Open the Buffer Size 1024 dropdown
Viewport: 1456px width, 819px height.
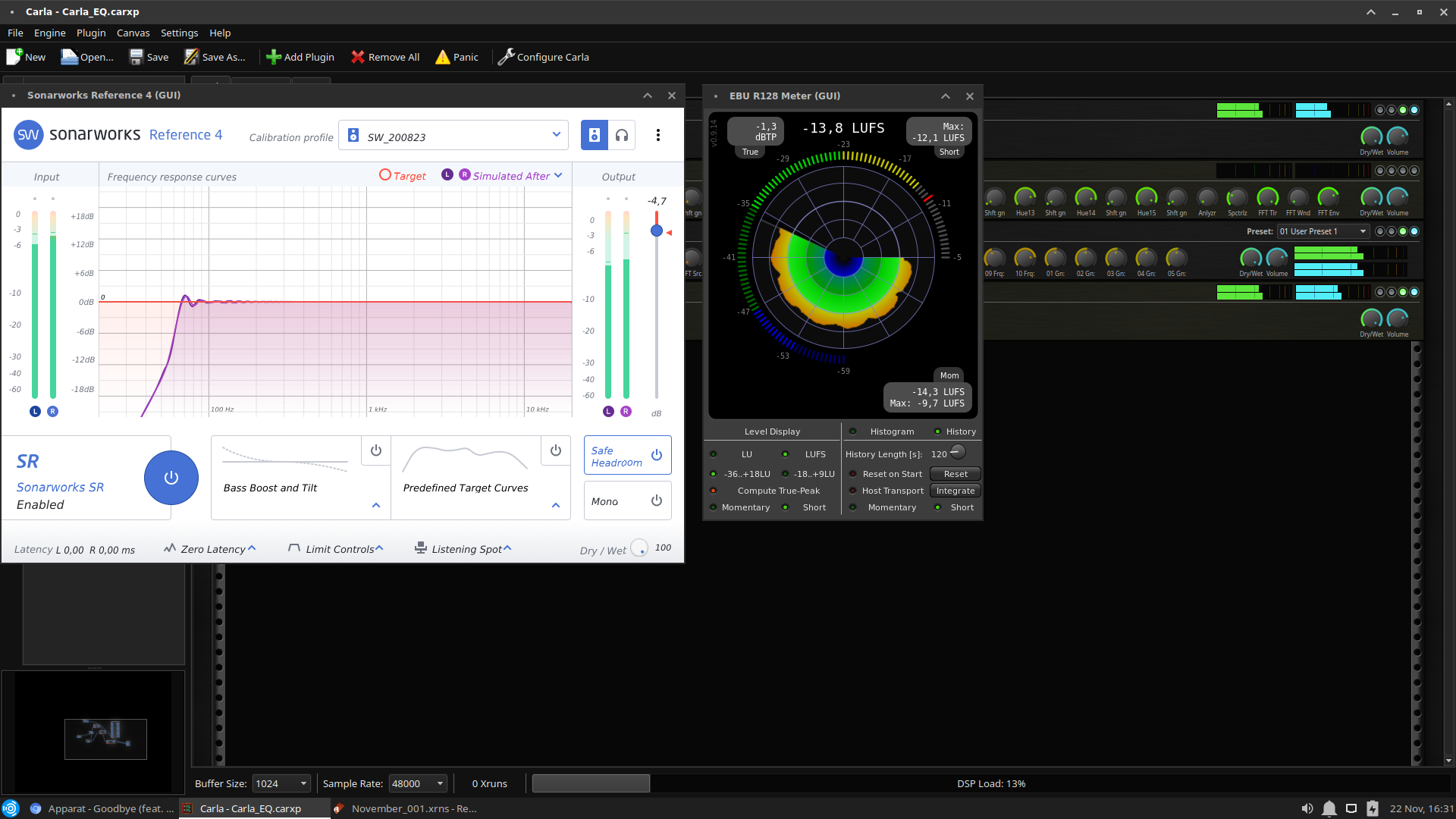click(x=281, y=783)
